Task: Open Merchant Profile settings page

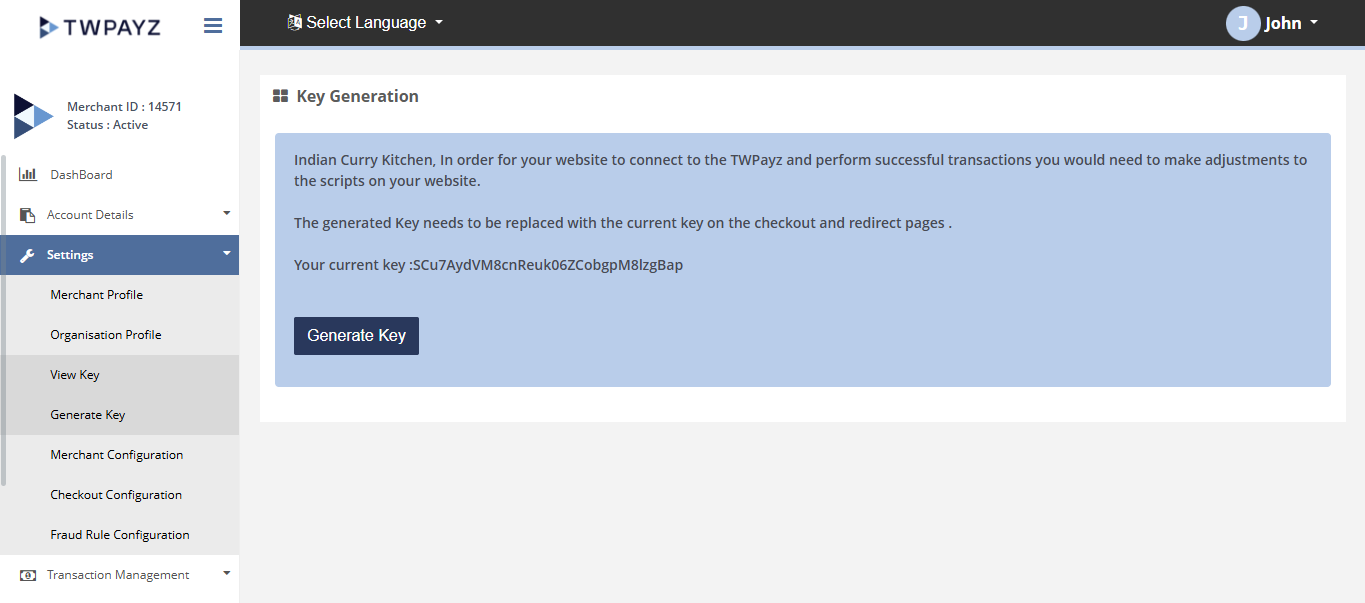Action: [x=97, y=295]
